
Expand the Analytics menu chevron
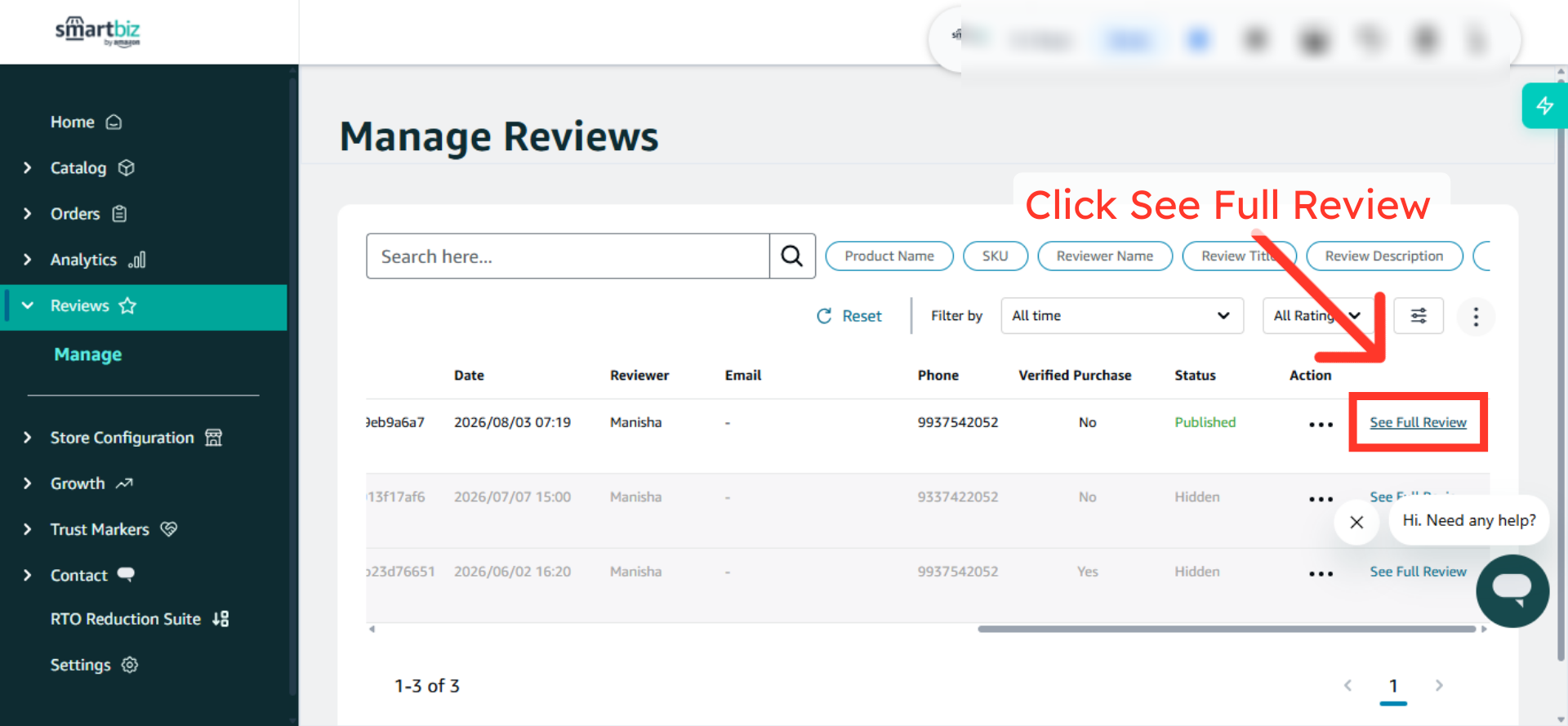28,259
